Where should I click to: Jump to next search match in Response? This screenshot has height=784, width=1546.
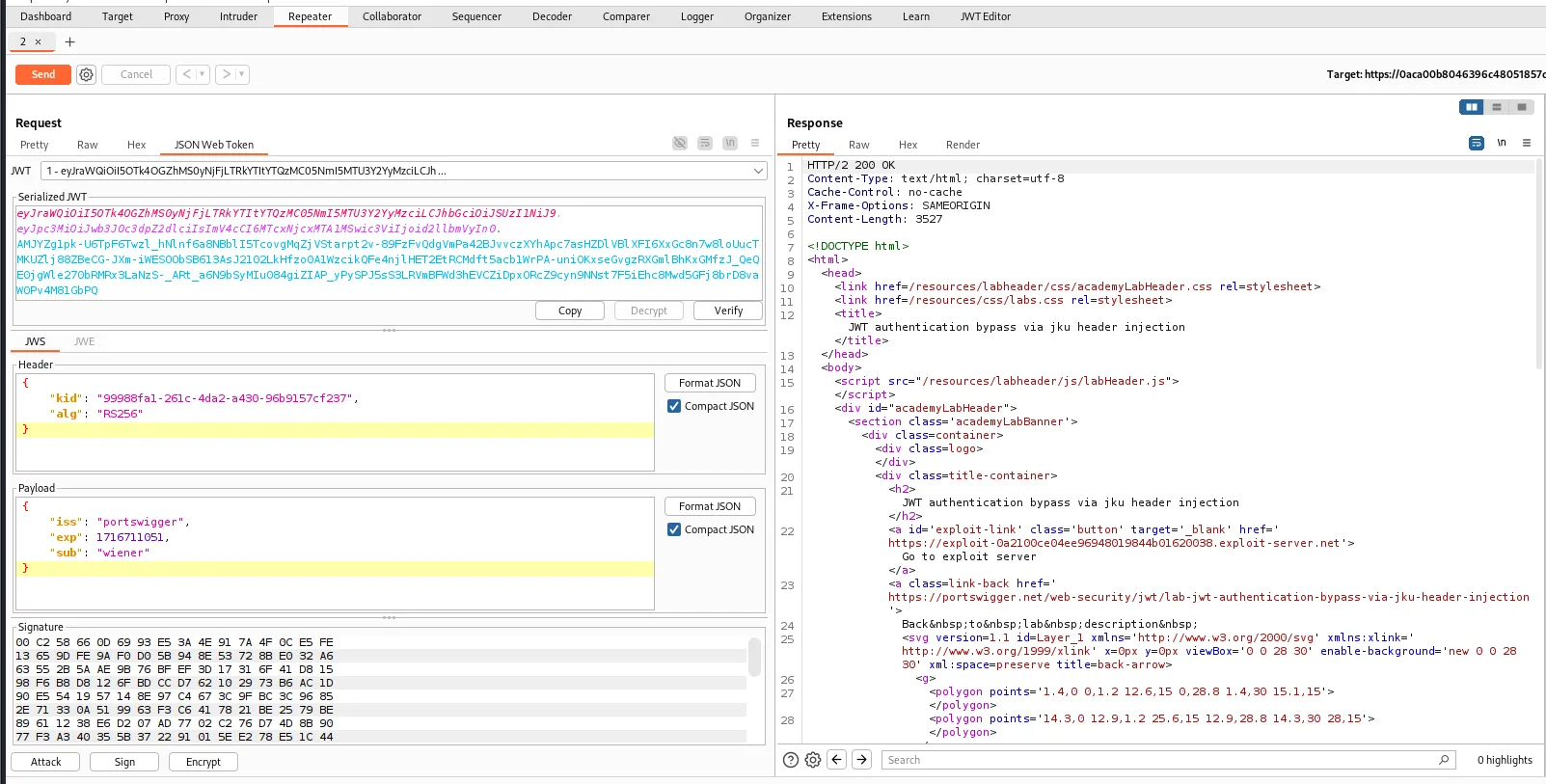click(x=862, y=760)
